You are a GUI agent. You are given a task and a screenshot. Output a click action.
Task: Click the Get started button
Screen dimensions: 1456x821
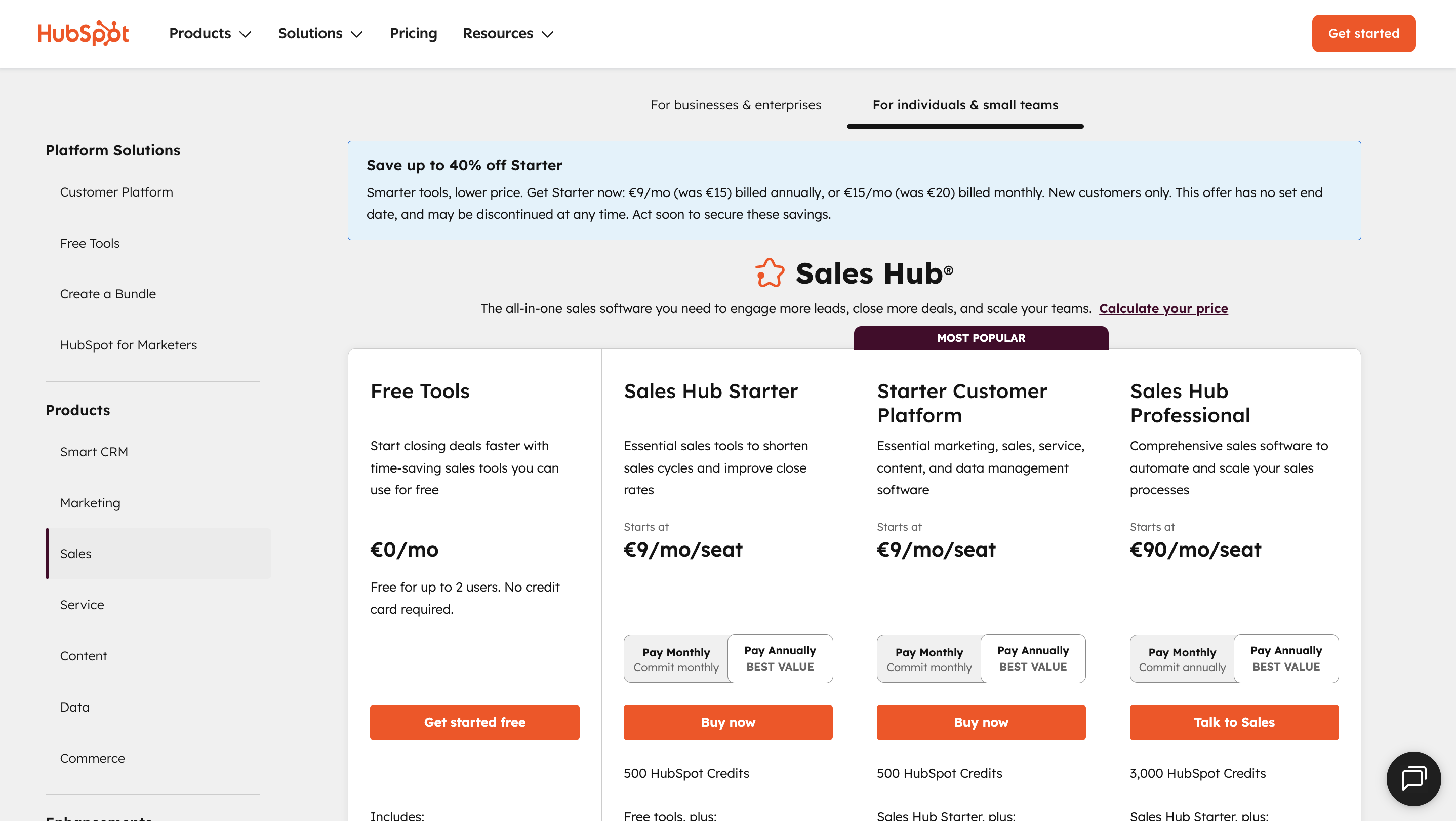pos(1363,33)
